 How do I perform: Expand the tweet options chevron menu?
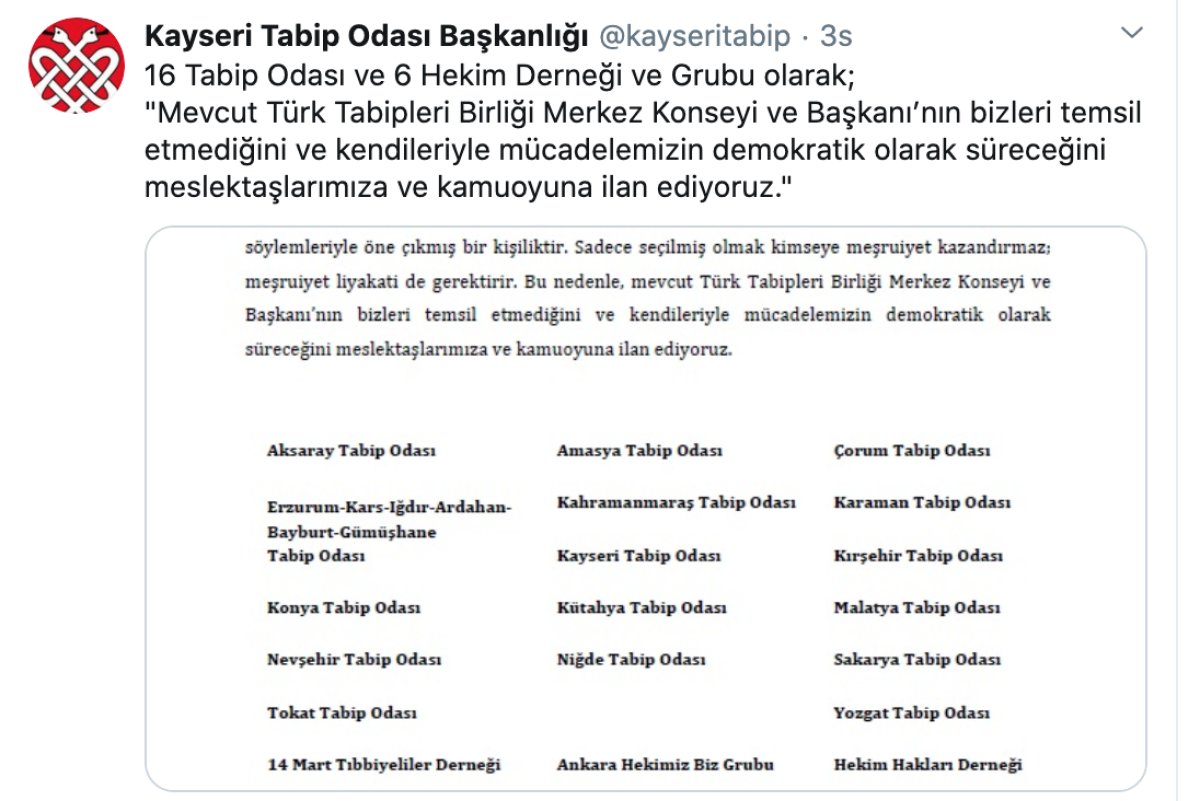pyautogui.click(x=1131, y=34)
